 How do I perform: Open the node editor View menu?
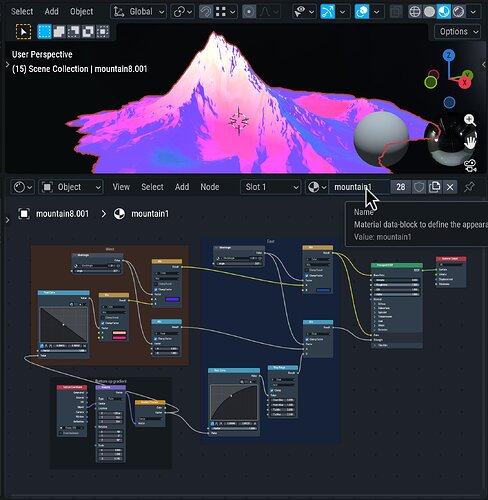click(x=121, y=187)
